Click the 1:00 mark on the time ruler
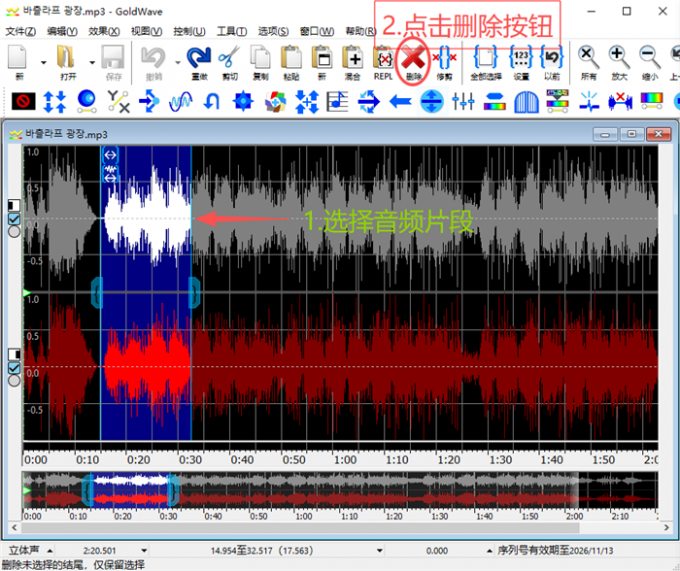This screenshot has width=680, height=571. pos(346,460)
